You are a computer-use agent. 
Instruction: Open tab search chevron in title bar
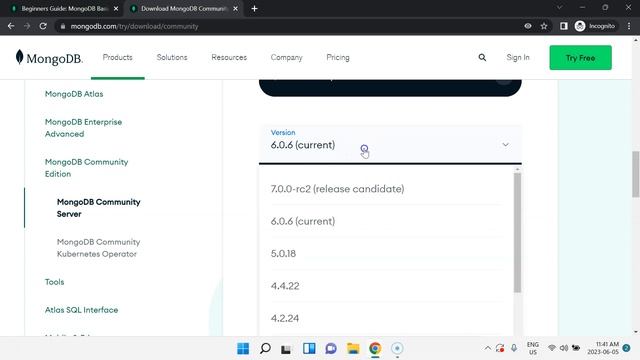[x=560, y=8]
